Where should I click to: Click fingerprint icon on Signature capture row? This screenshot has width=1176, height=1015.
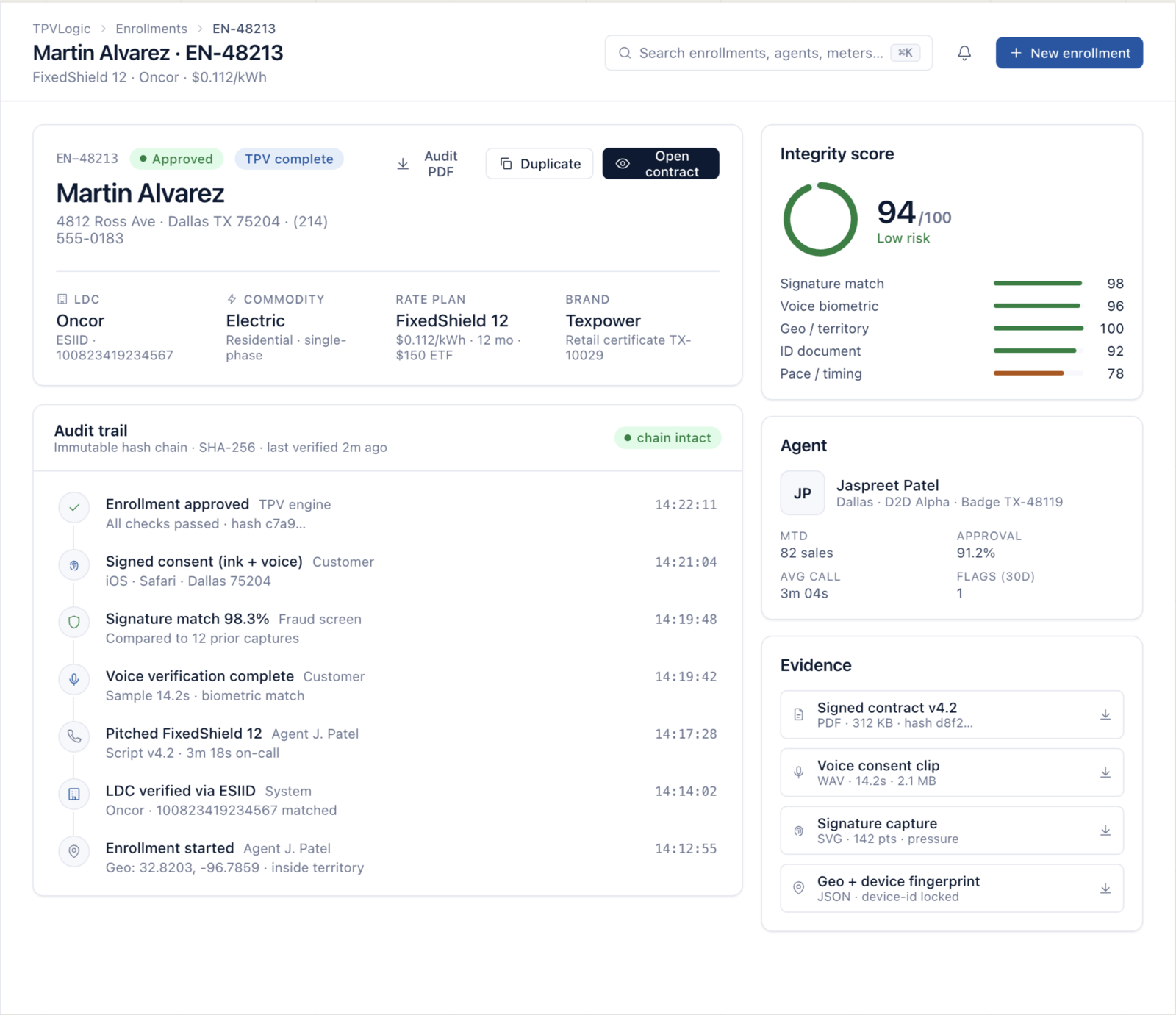(x=799, y=831)
